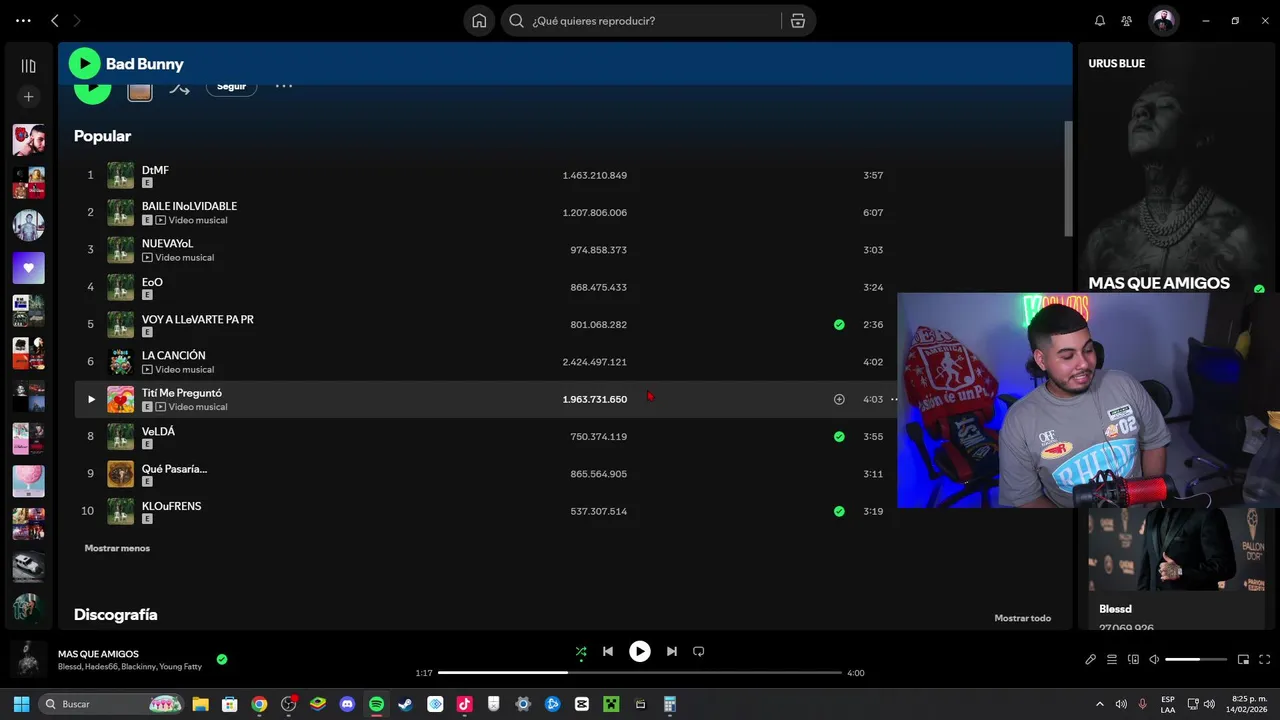Add Tití Me Preguntó to Liked Songs
This screenshot has height=720, width=1280.
(x=839, y=399)
